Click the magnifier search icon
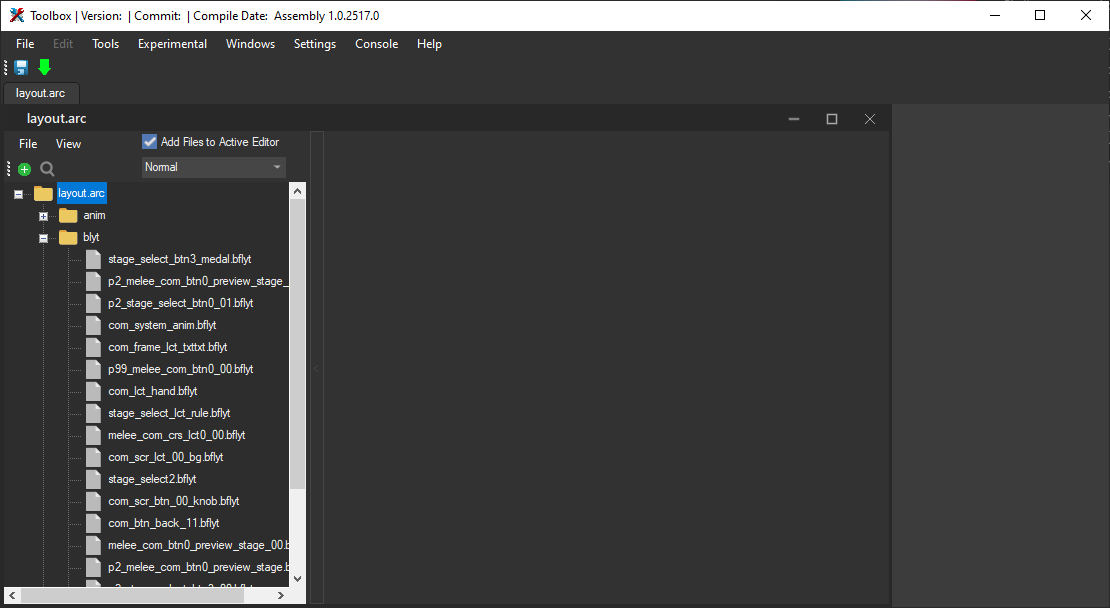 tap(47, 169)
